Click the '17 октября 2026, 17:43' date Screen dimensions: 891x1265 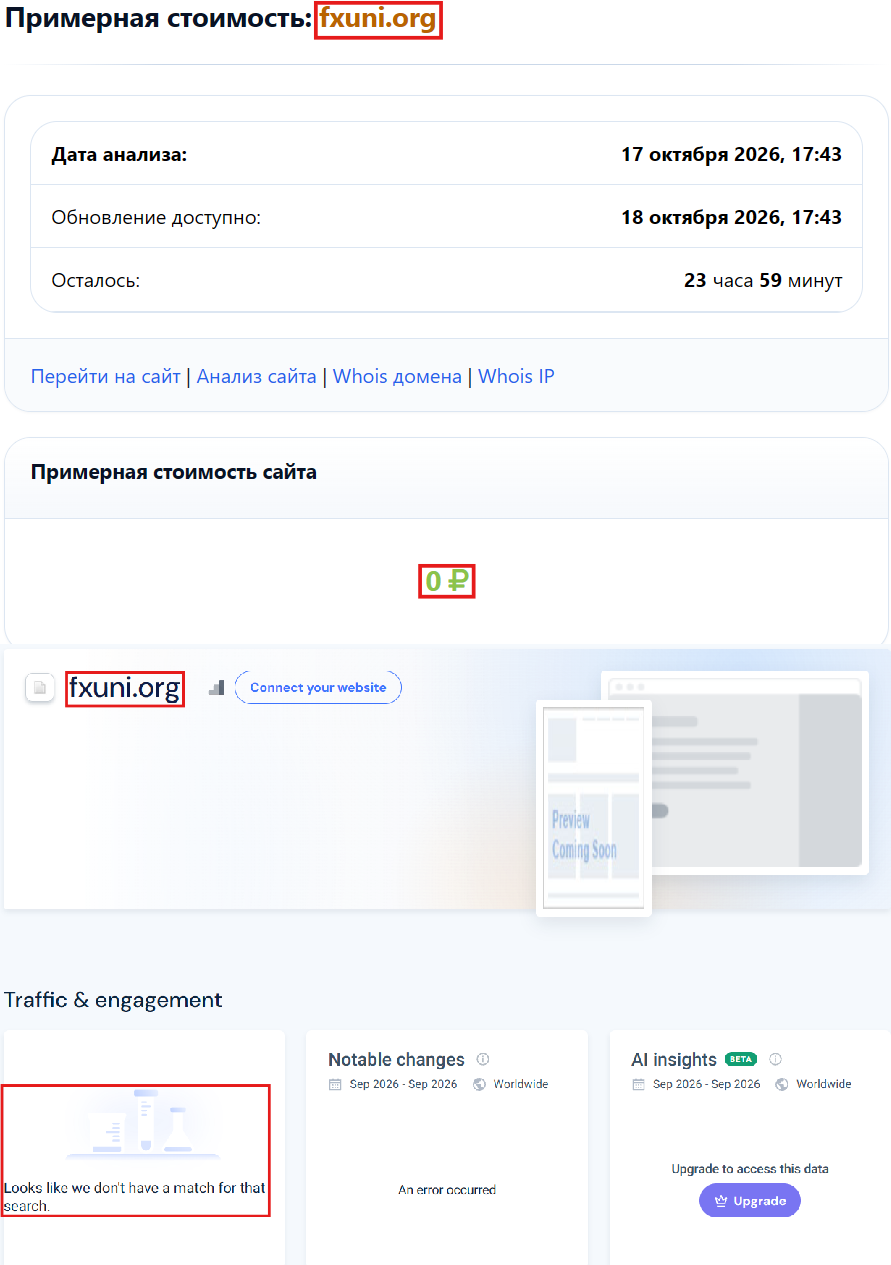tap(731, 154)
